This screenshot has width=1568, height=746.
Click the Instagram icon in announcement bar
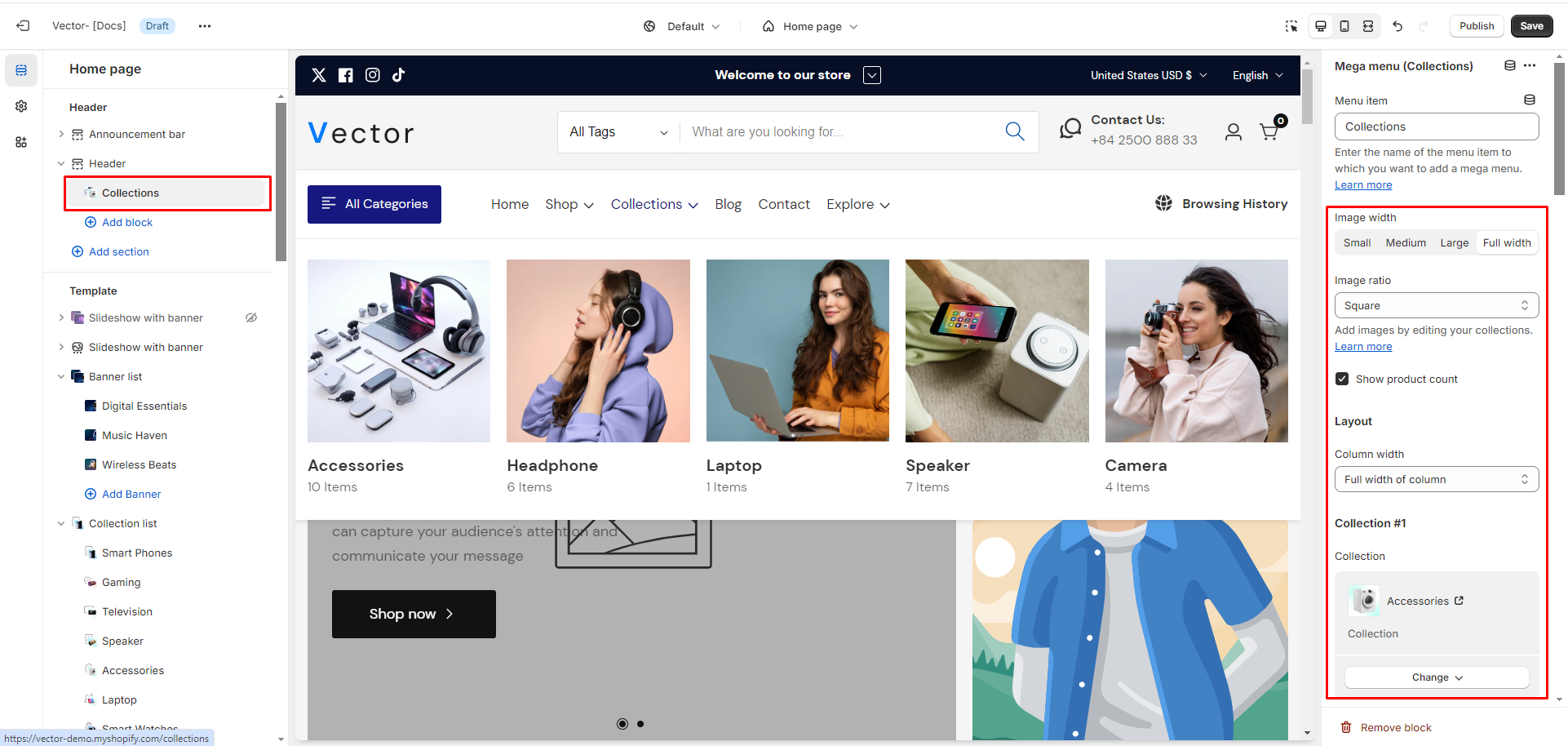pyautogui.click(x=373, y=75)
